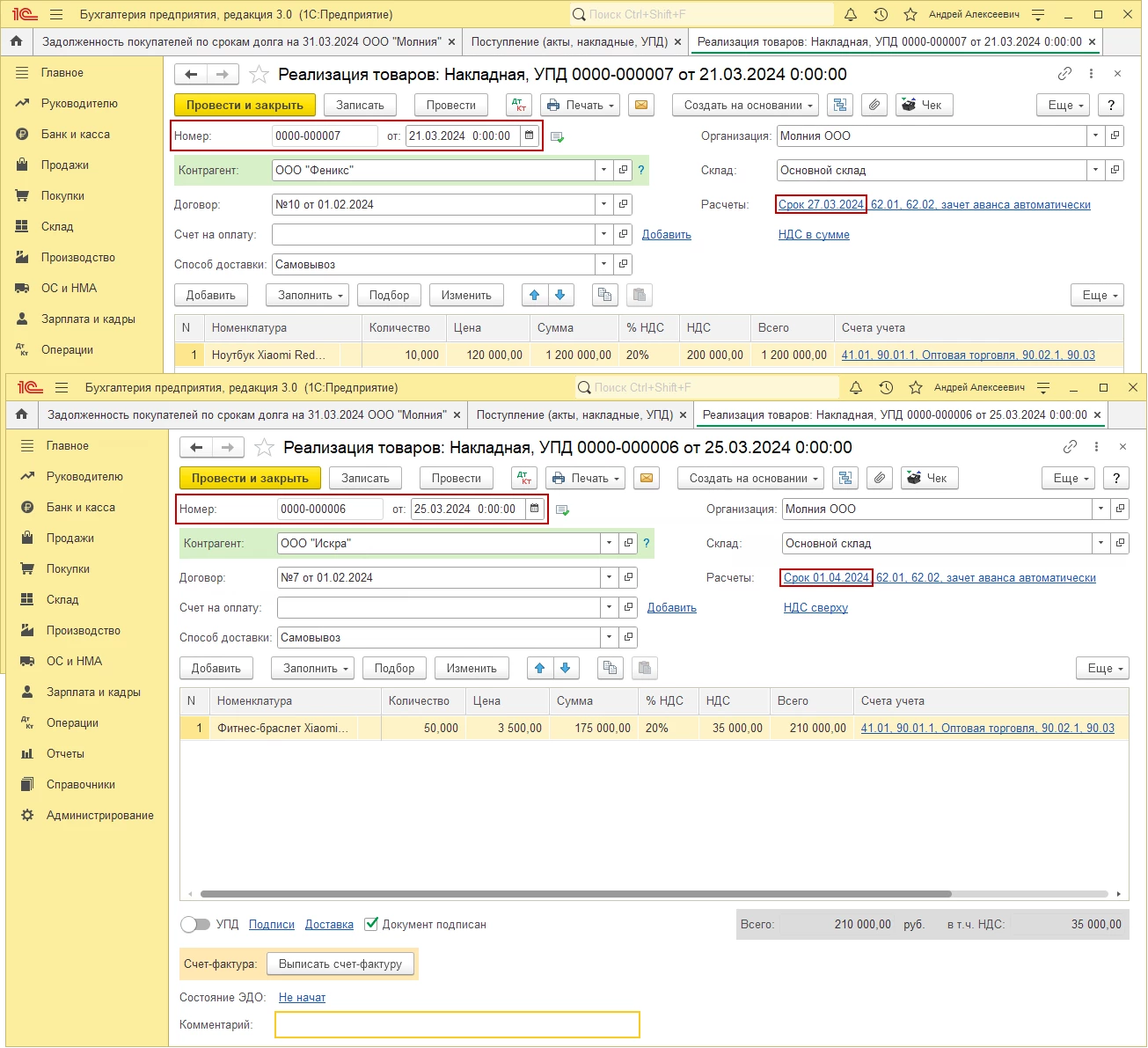Click move row down arrow above Фитнес-браслет table

pyautogui.click(x=565, y=668)
